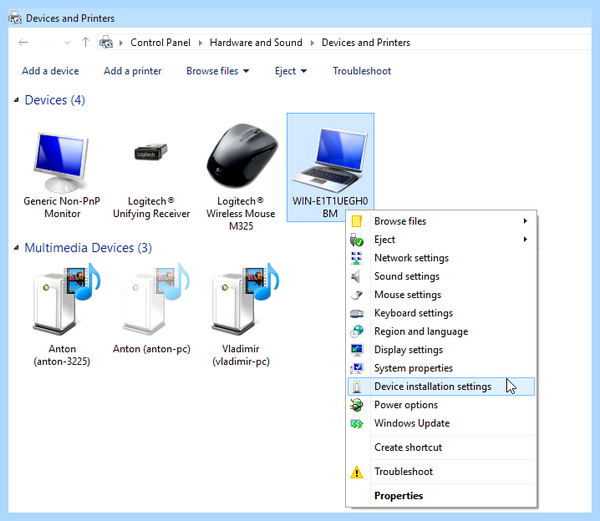This screenshot has height=521, width=600.
Task: Select the Anton (anton-pc) media device icon
Action: (155, 298)
